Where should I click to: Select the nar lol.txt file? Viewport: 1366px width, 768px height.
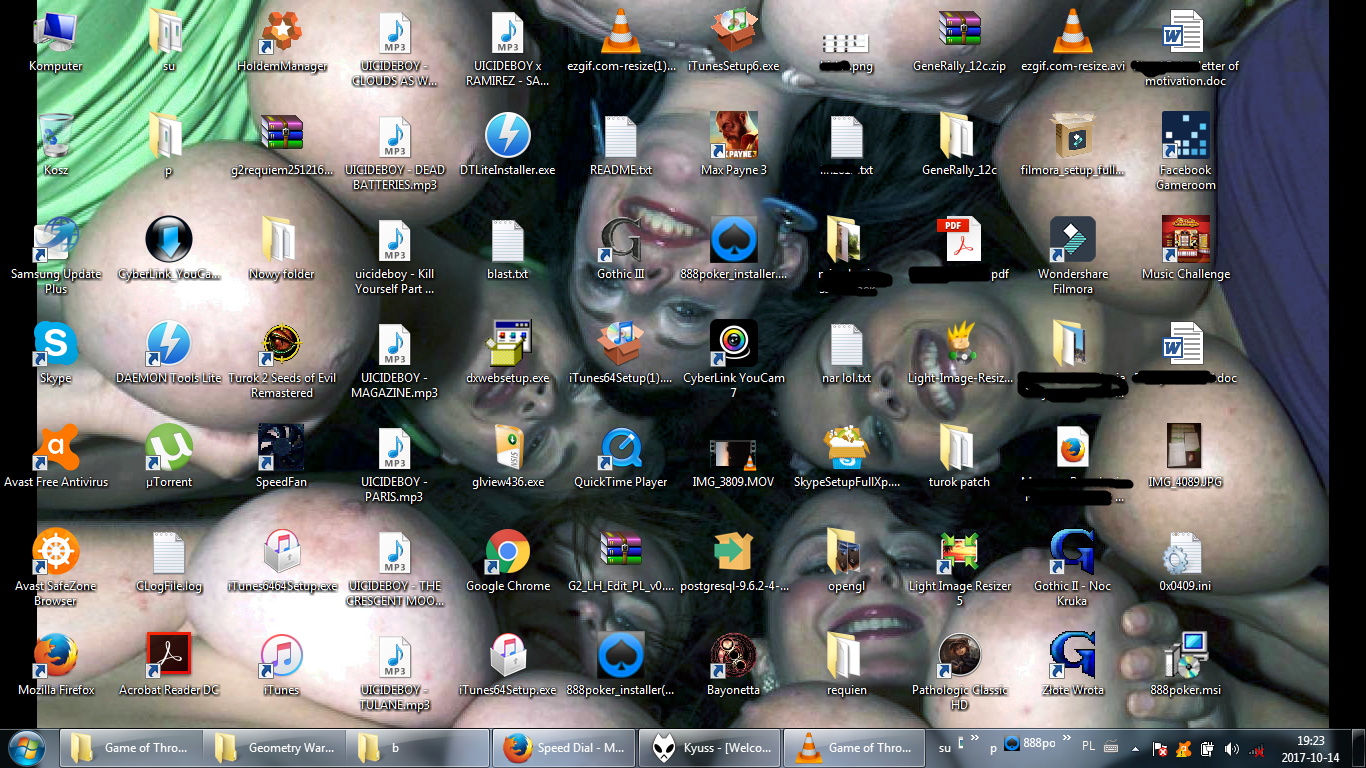click(x=847, y=353)
